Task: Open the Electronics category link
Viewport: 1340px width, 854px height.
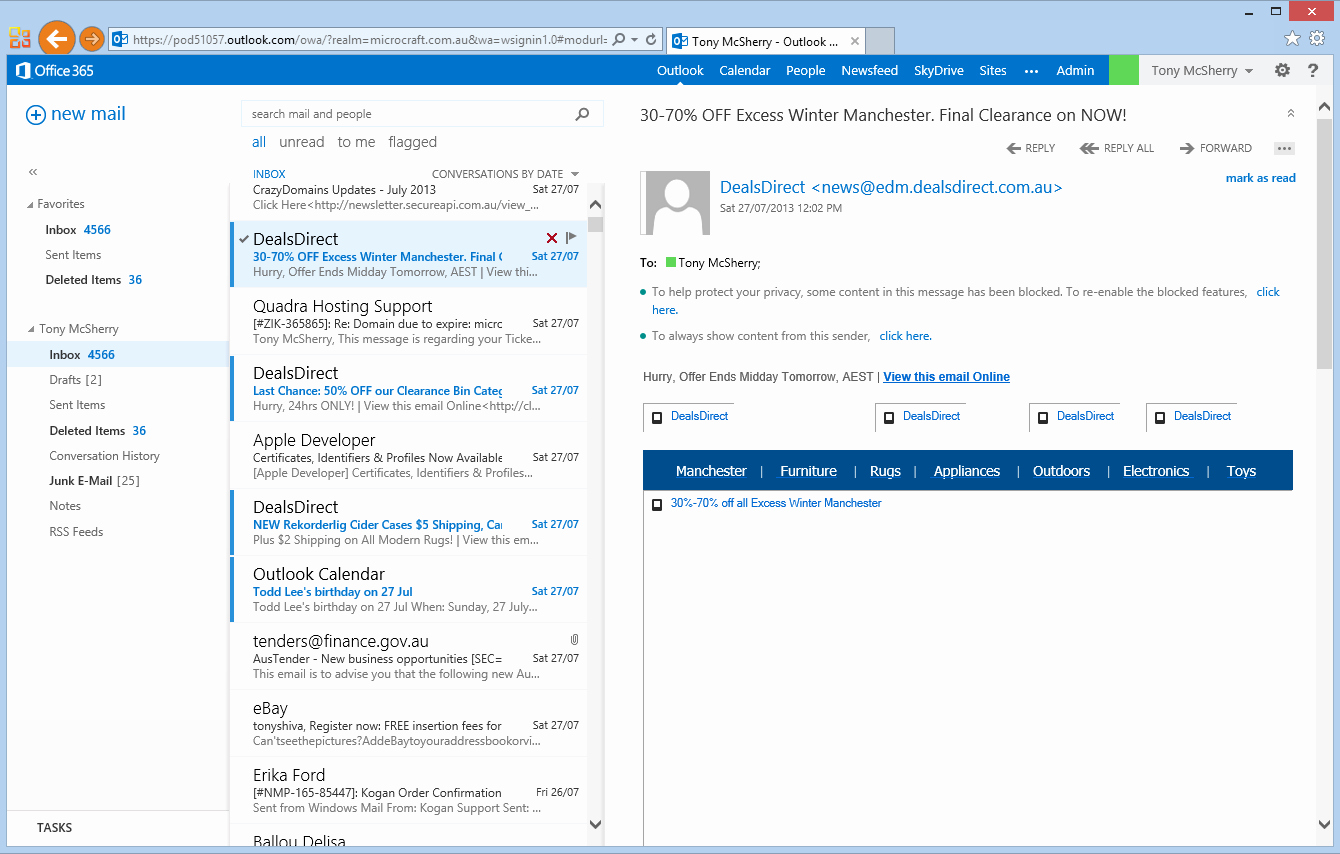Action: tap(1156, 471)
